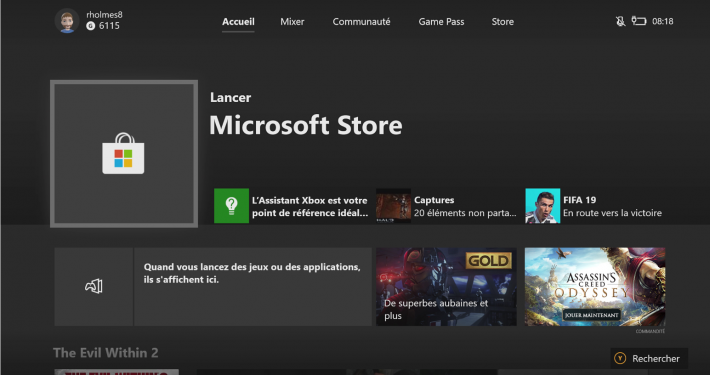710x375 pixels.
Task: Click the 08:18 clock
Action: (662, 21)
